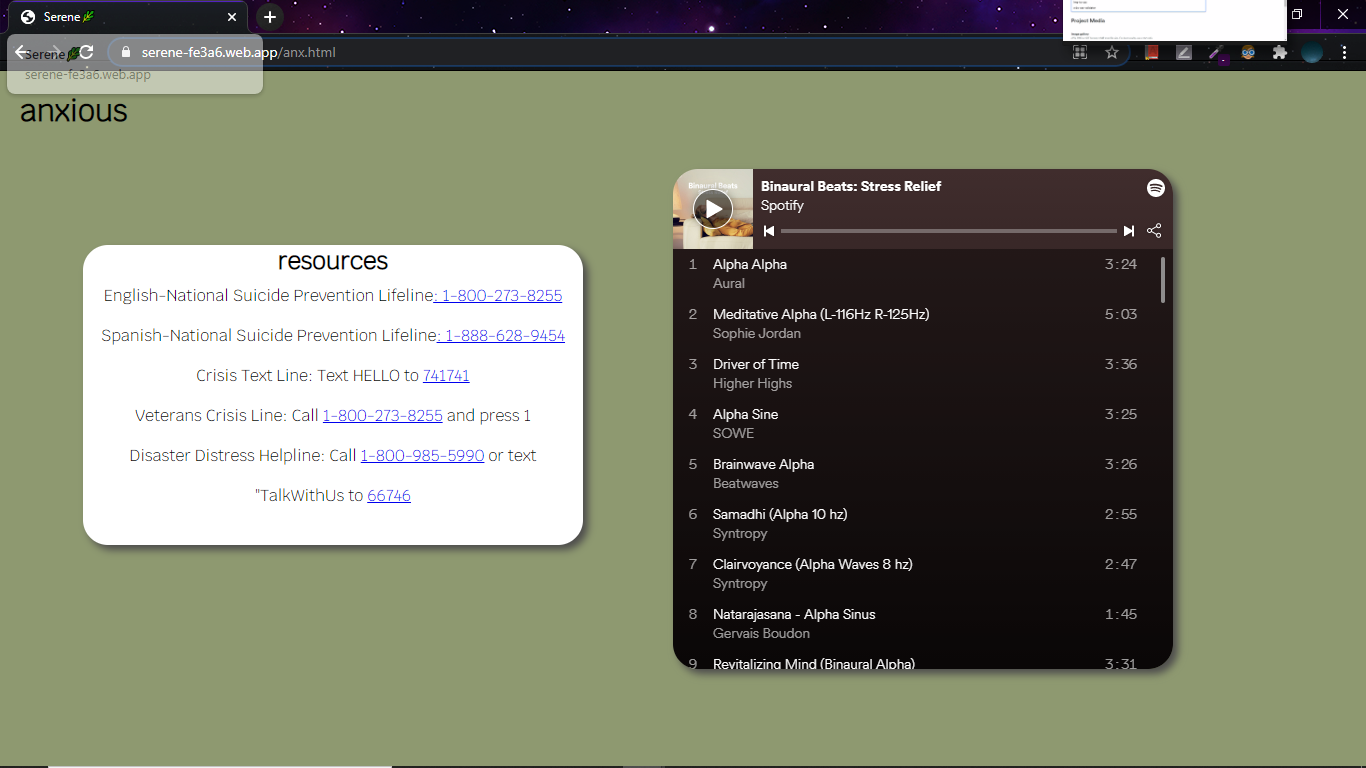
Task: Open the QR code grid icon in address bar
Action: point(1080,52)
